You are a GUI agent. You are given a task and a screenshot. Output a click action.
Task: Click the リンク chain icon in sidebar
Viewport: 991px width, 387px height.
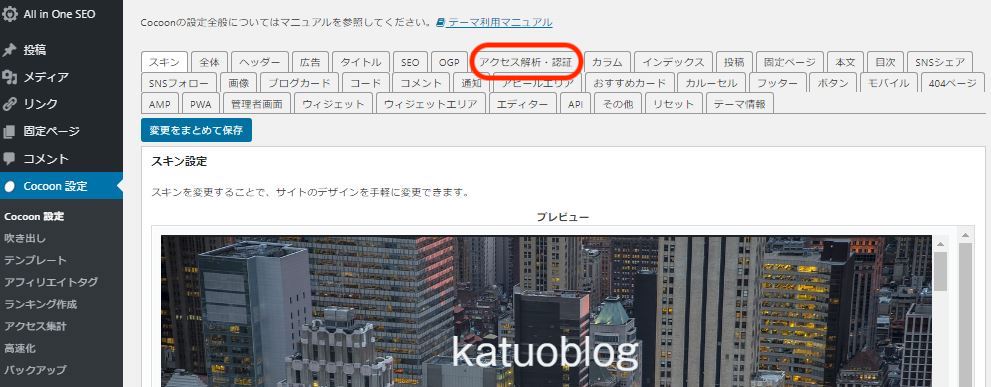pos(9,104)
